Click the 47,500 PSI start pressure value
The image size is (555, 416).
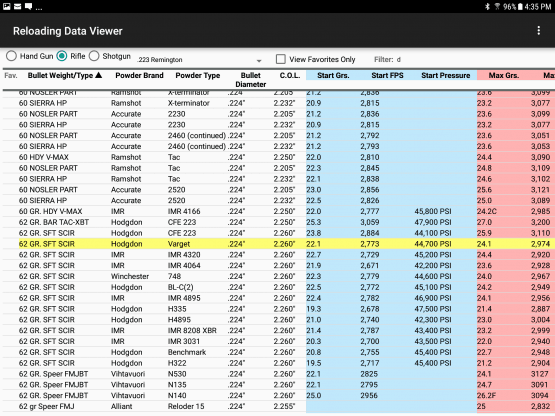tap(433, 309)
